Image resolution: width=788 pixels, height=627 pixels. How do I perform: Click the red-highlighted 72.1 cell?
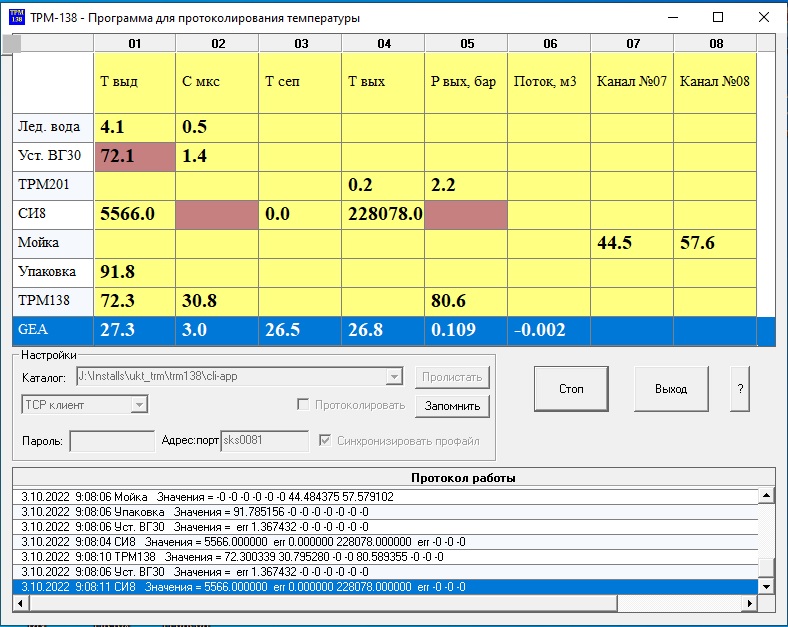click(134, 155)
